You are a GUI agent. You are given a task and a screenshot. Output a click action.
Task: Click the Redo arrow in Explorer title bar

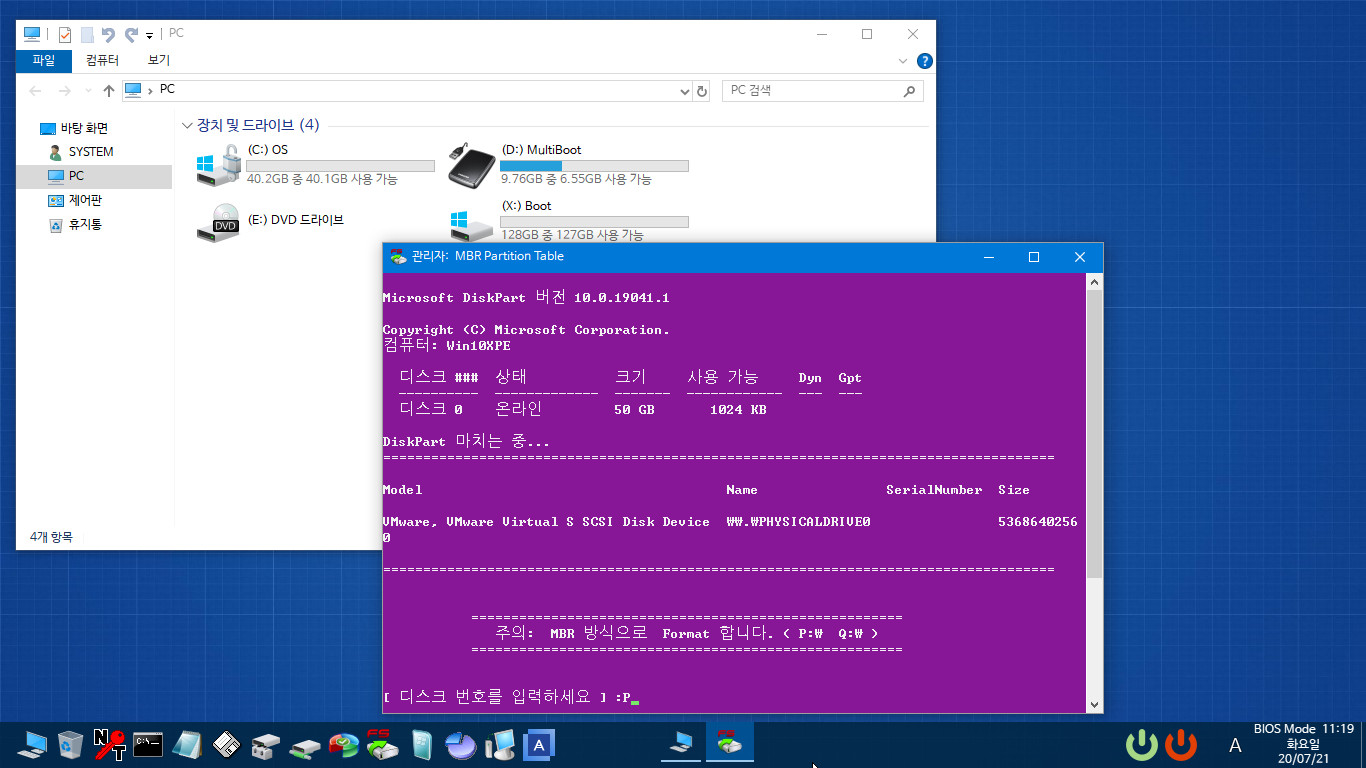pos(130,34)
